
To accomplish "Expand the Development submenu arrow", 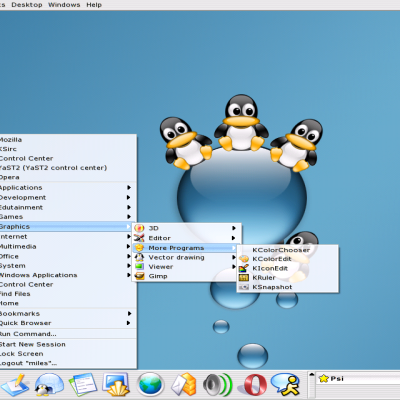I will (129, 197).
